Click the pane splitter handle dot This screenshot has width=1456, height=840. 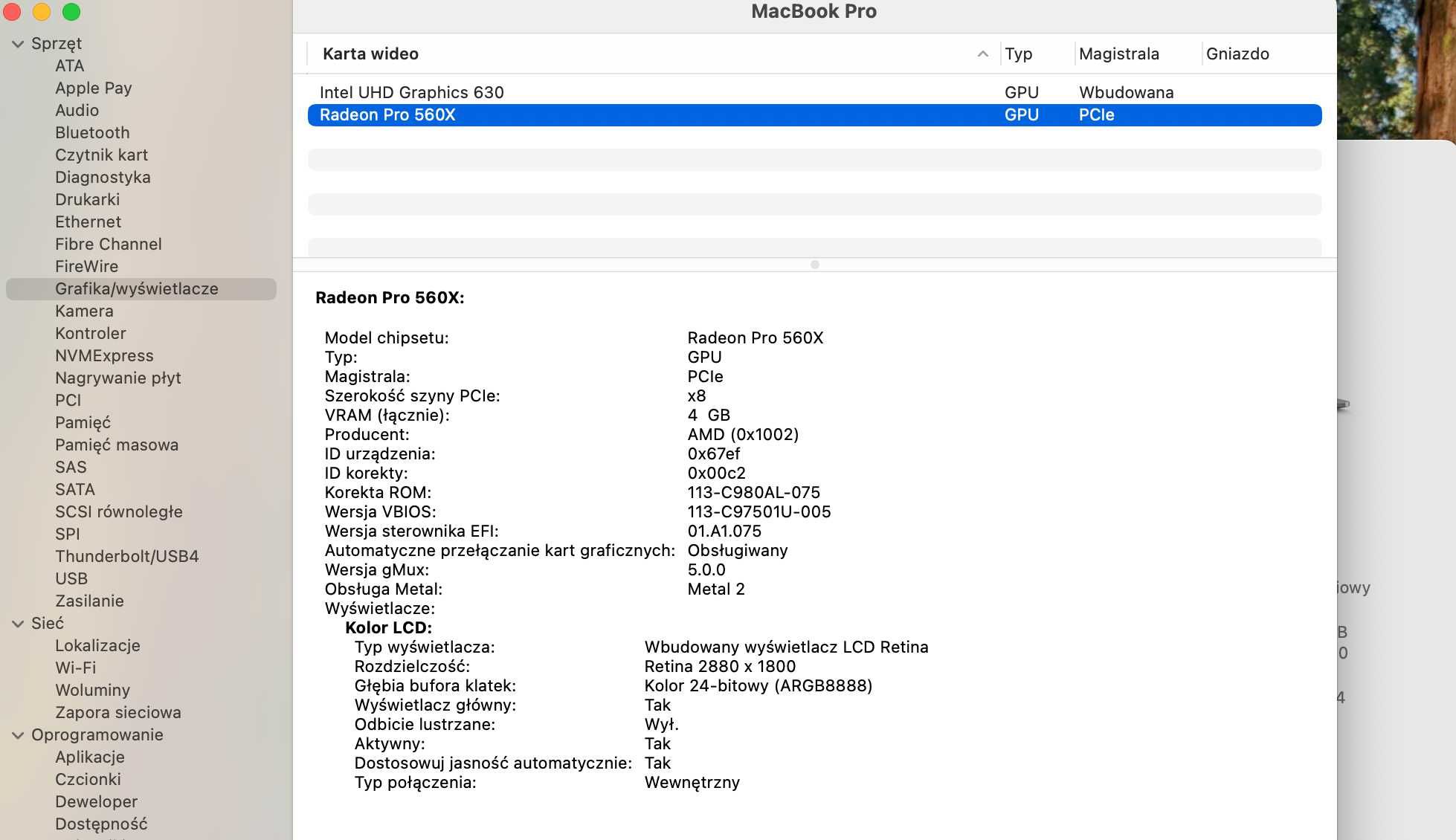pos(814,265)
